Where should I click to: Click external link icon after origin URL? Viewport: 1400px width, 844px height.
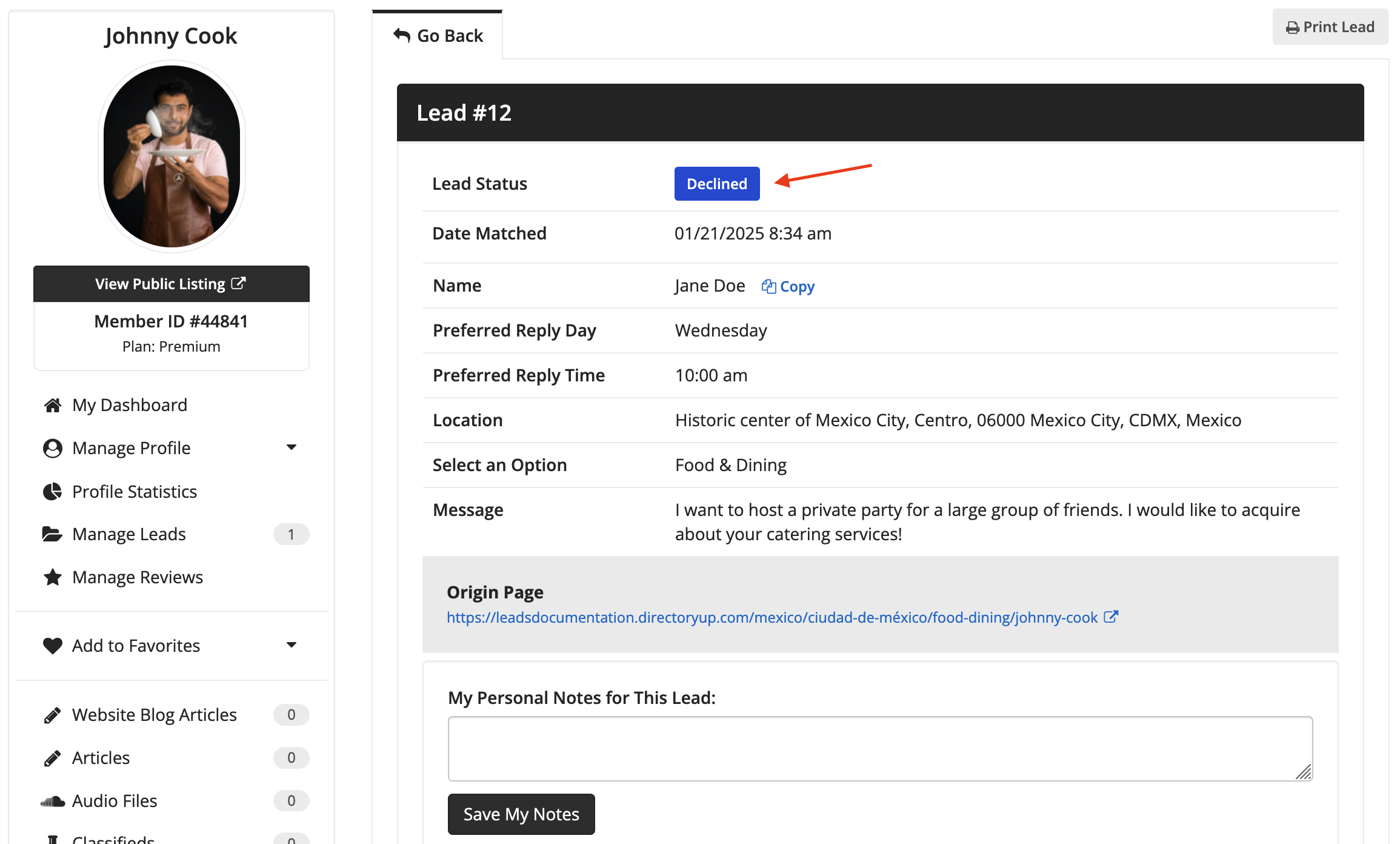tap(1110, 617)
